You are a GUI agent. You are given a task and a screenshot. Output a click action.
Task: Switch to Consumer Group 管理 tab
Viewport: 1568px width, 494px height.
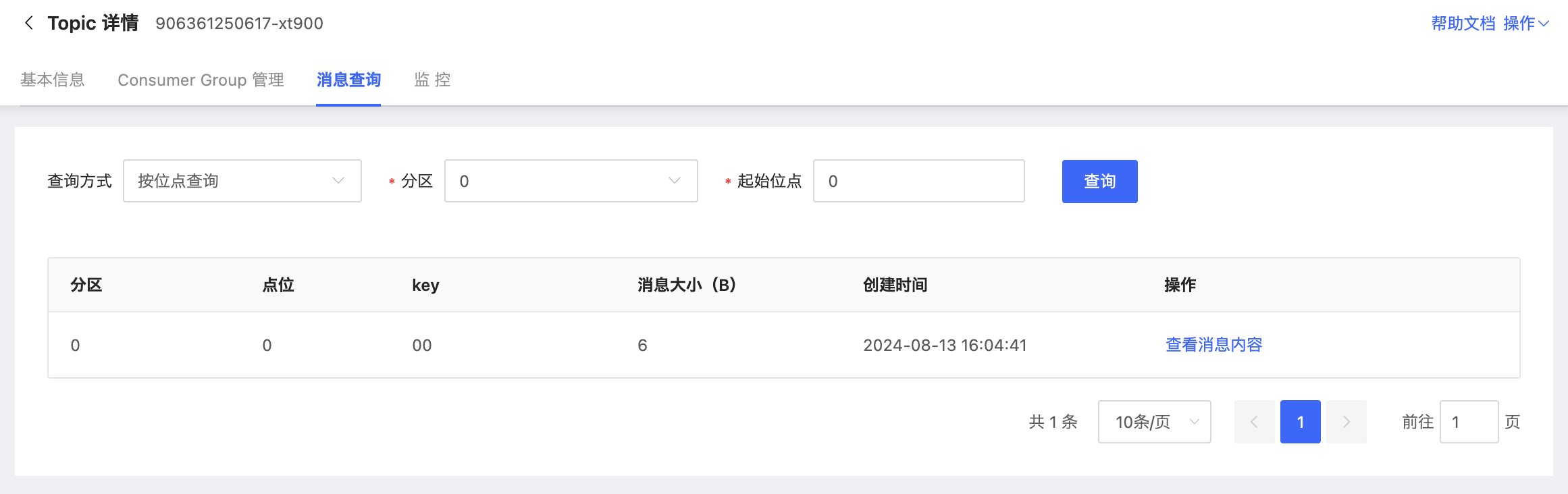tap(201, 80)
